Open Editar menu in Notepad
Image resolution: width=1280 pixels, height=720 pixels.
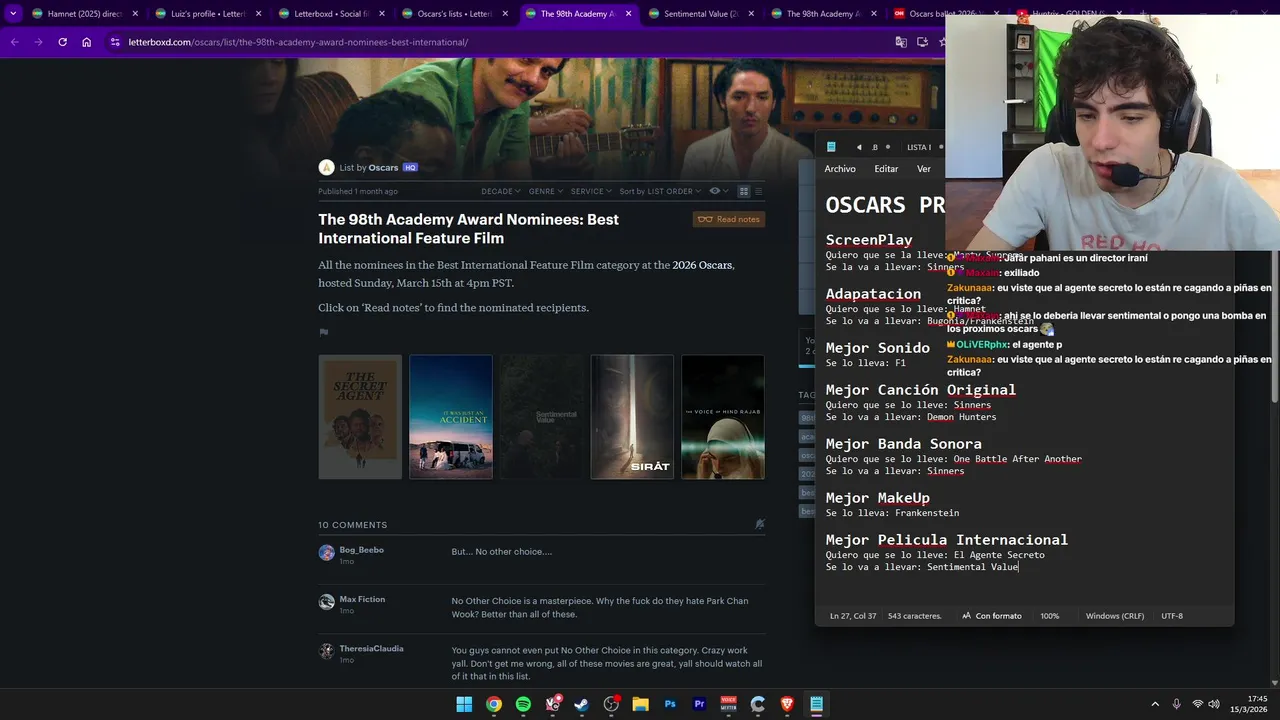886,169
